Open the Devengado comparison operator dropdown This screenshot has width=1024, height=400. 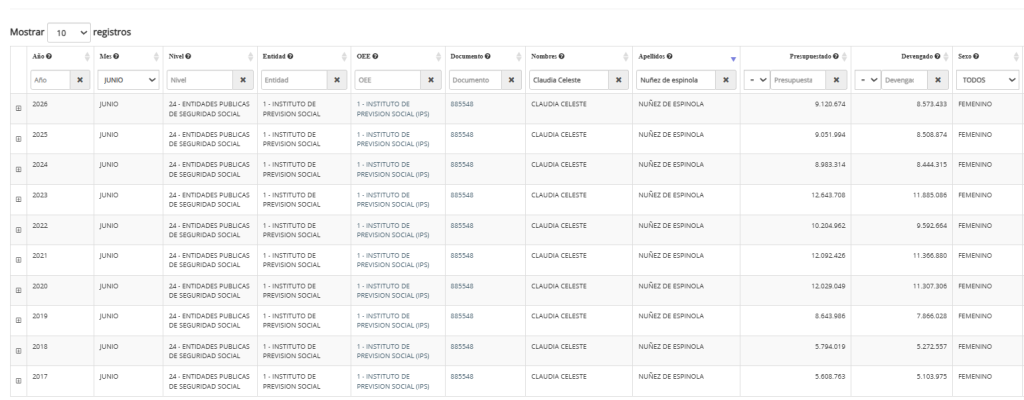(x=868, y=80)
